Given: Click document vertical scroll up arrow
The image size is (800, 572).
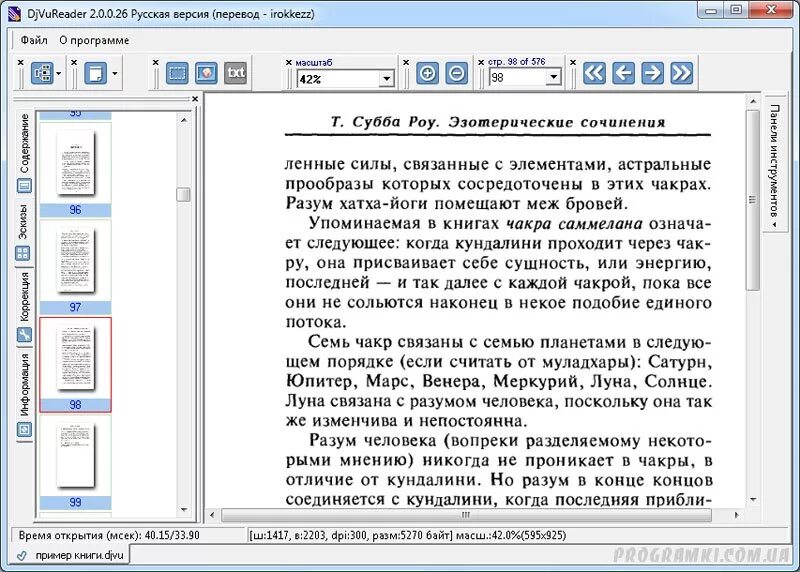Looking at the screenshot, I should 753,102.
